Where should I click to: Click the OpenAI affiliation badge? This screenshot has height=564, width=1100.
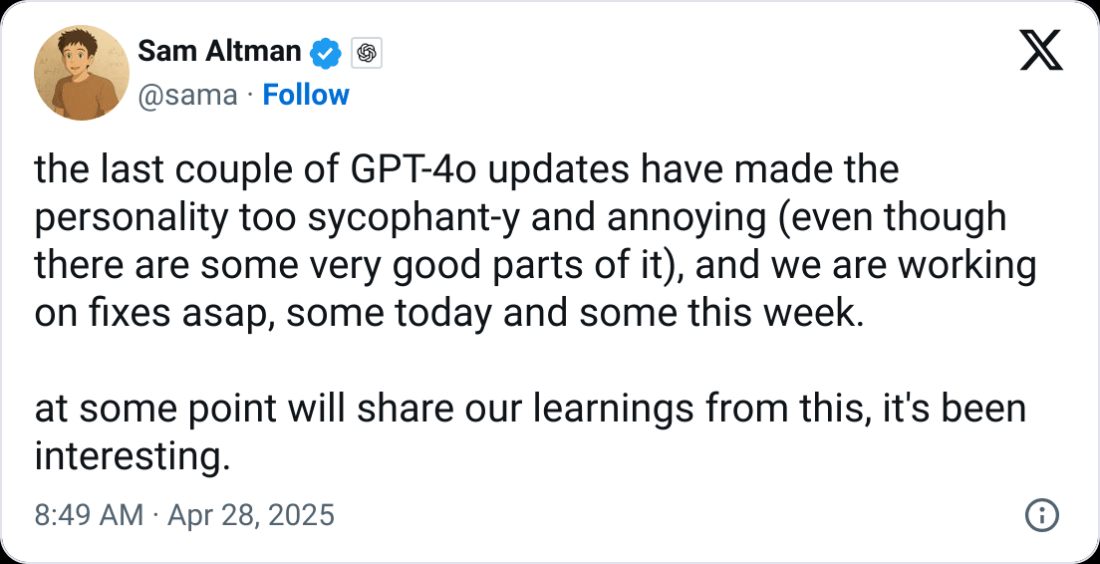coord(367,53)
